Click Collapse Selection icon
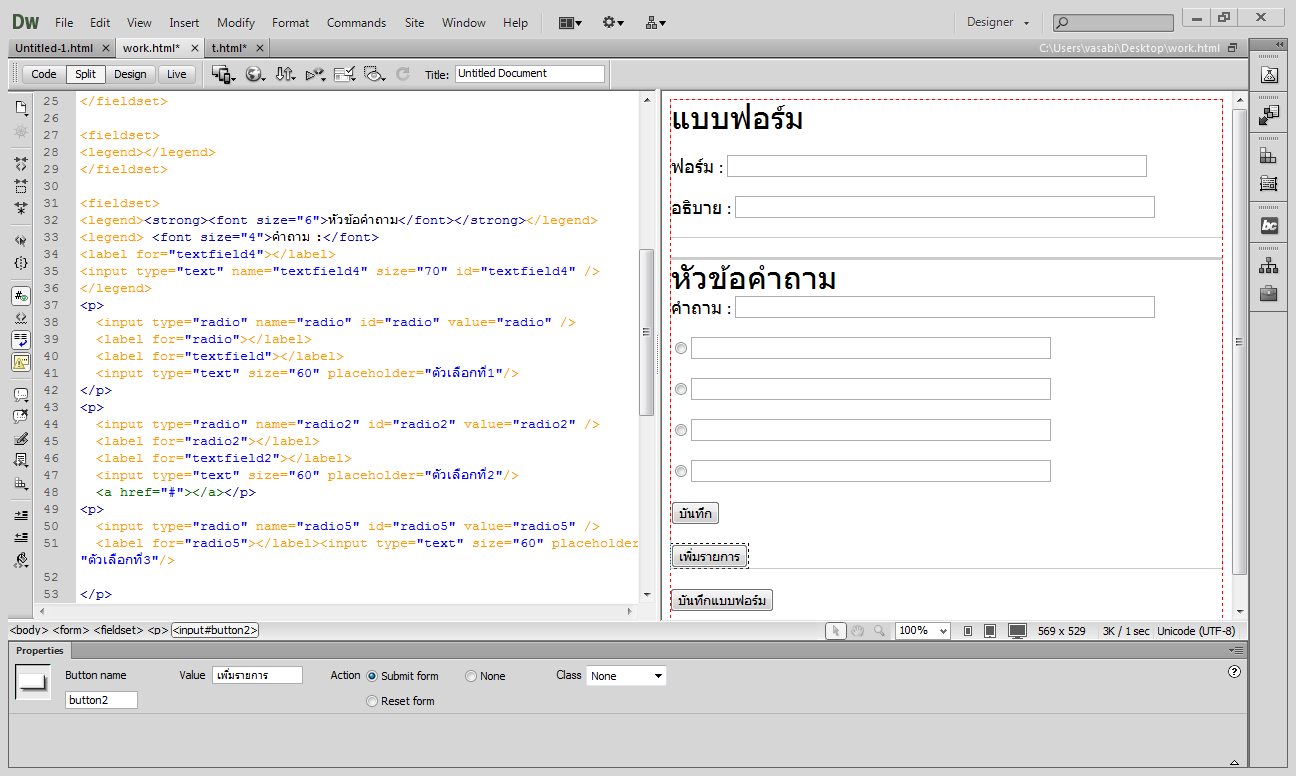 (21, 186)
